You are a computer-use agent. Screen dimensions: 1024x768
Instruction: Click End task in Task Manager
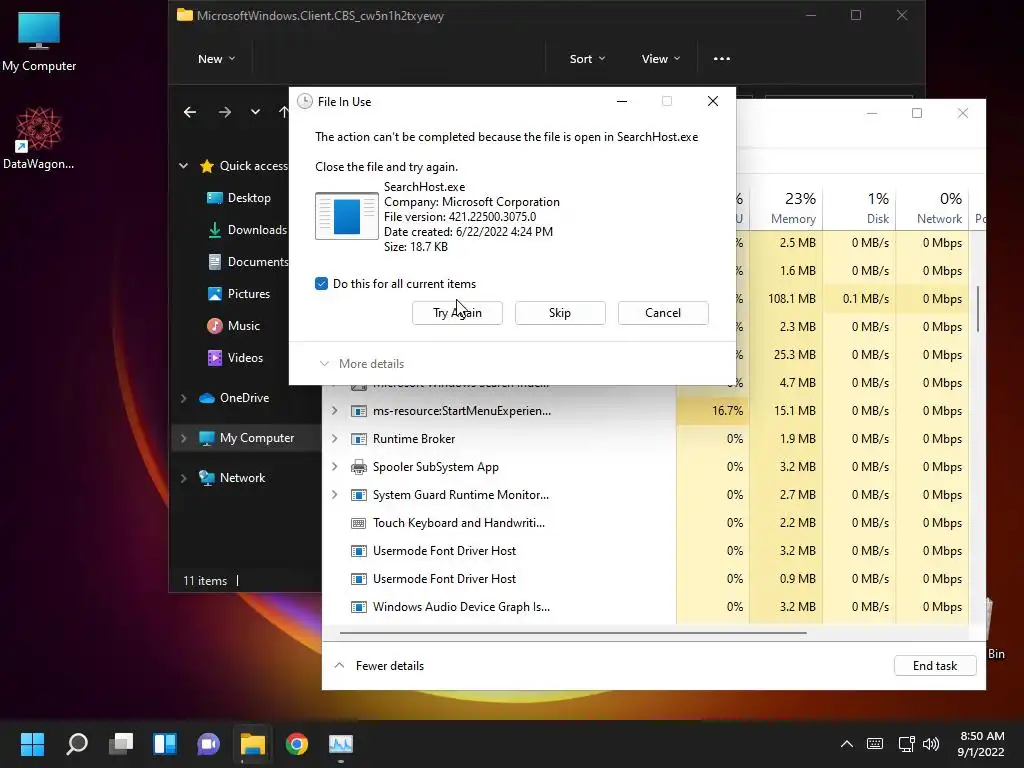(x=935, y=665)
